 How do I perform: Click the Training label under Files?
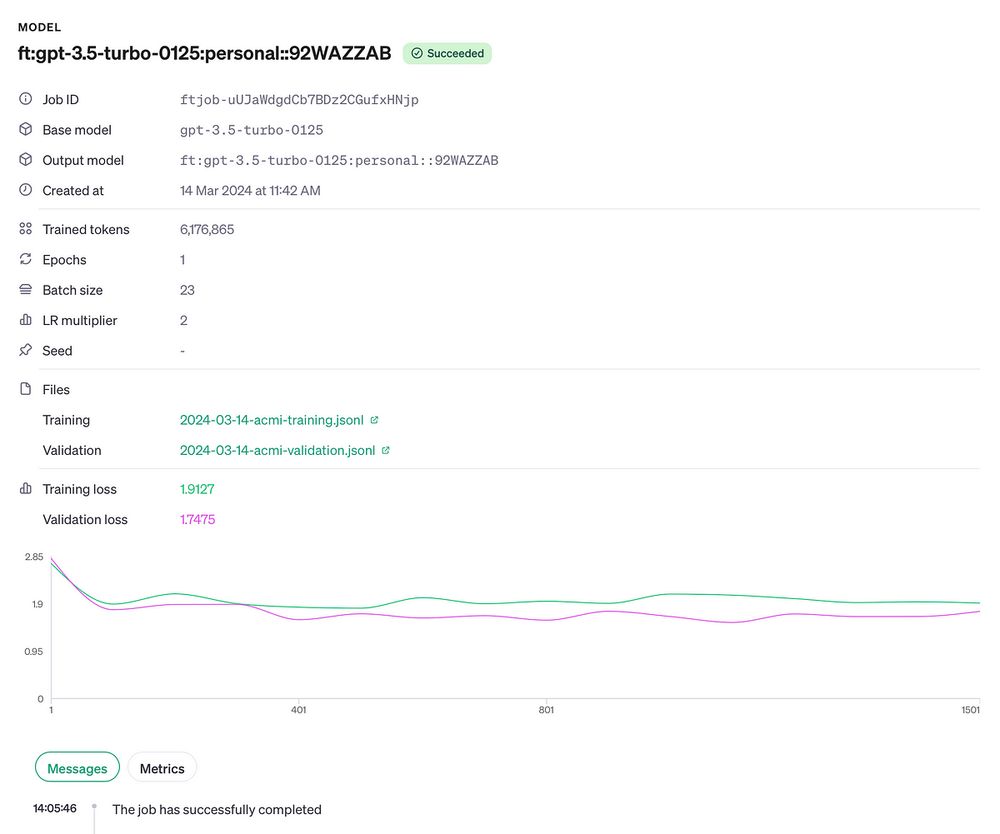66,420
